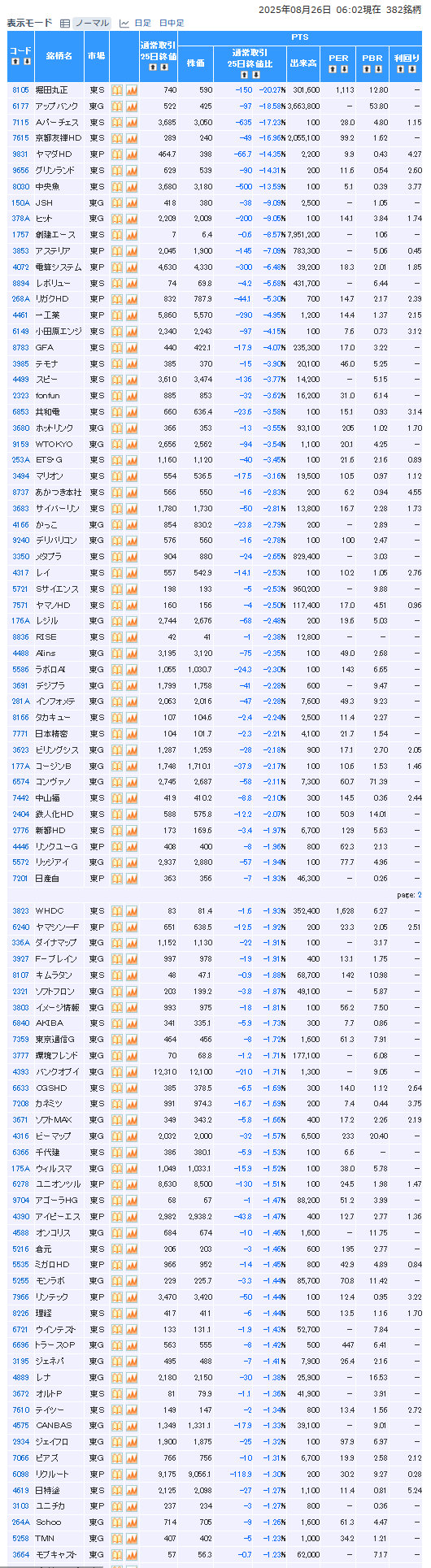The height and width of the screenshot is (1568, 431).
Task: Open book icon for アップバンク row
Action: click(x=116, y=106)
